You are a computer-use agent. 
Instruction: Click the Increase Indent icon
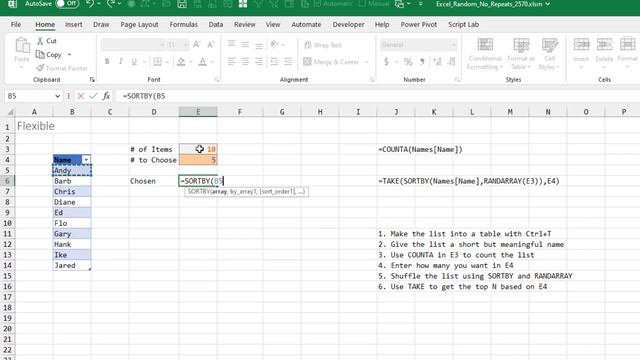tap(288, 62)
